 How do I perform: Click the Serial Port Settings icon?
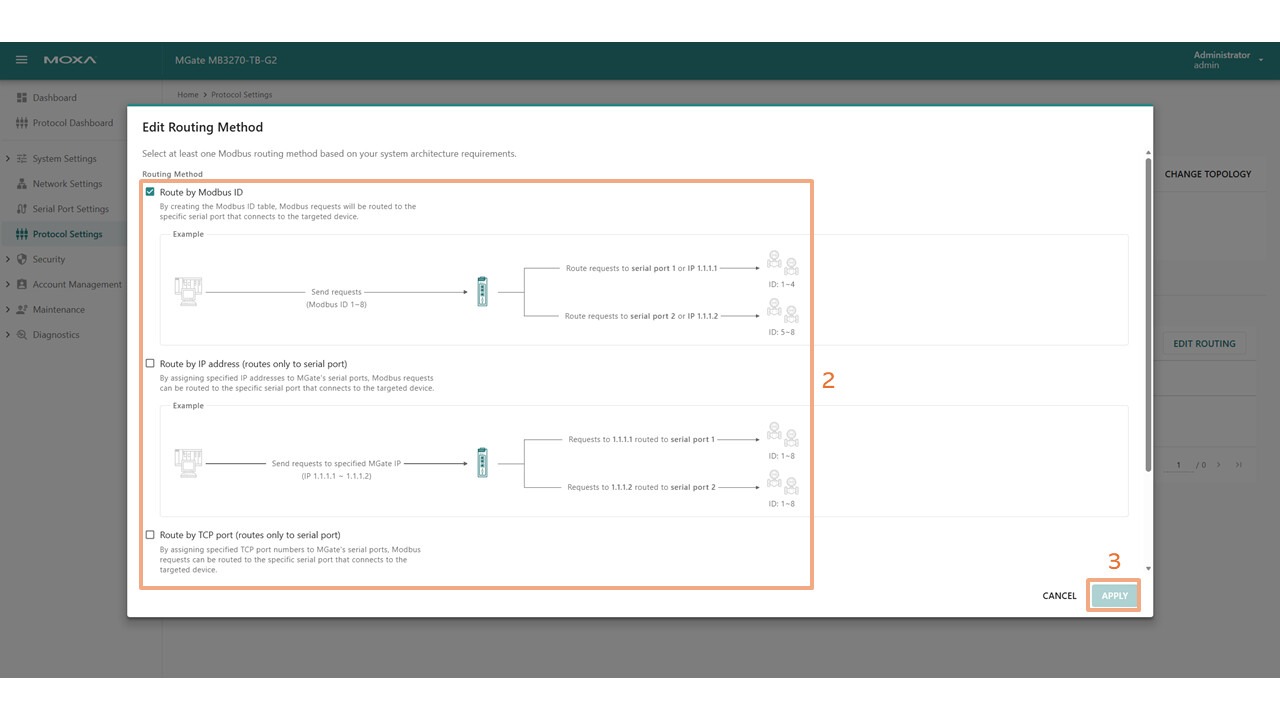point(22,209)
